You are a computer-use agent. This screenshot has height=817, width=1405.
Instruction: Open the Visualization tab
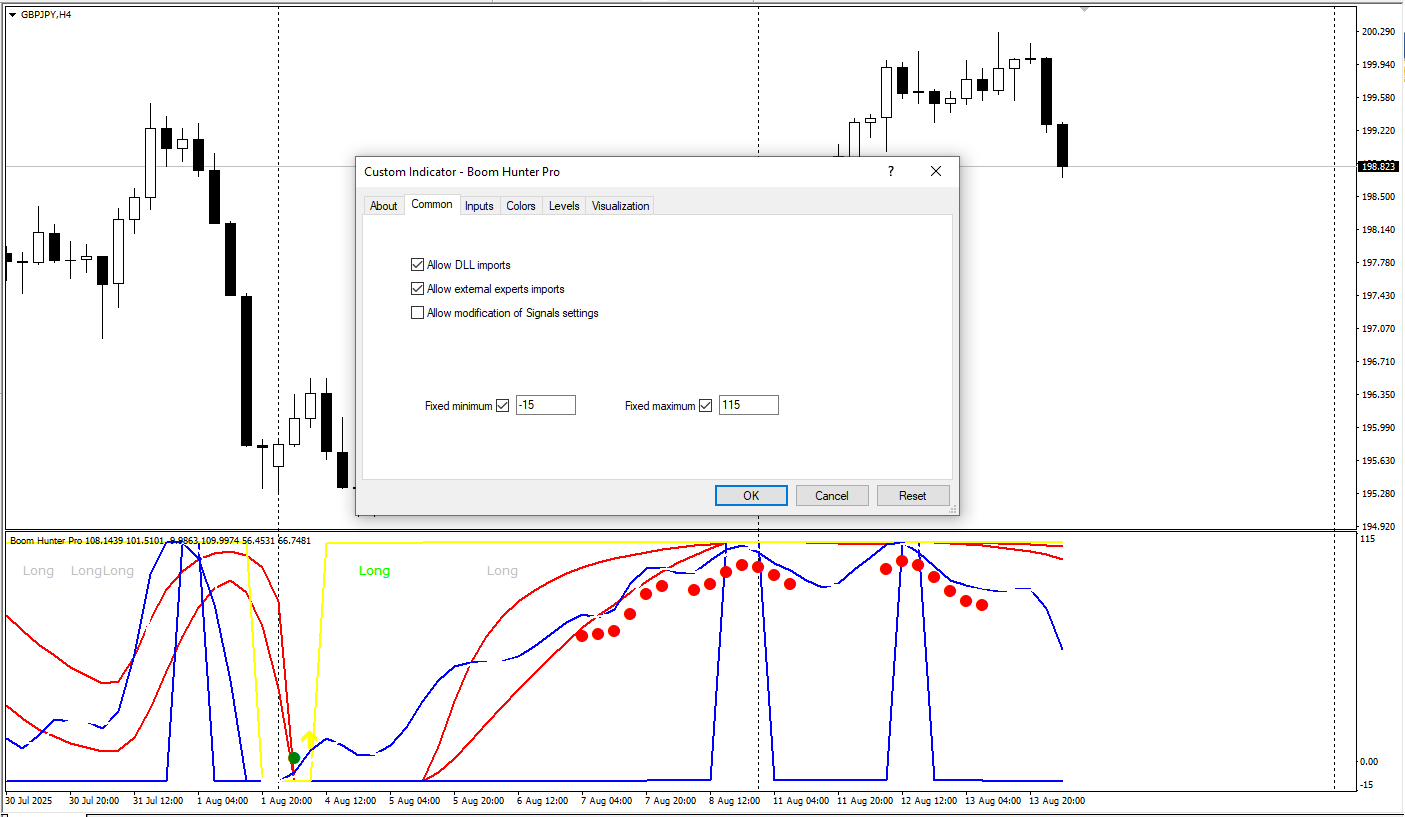[620, 206]
